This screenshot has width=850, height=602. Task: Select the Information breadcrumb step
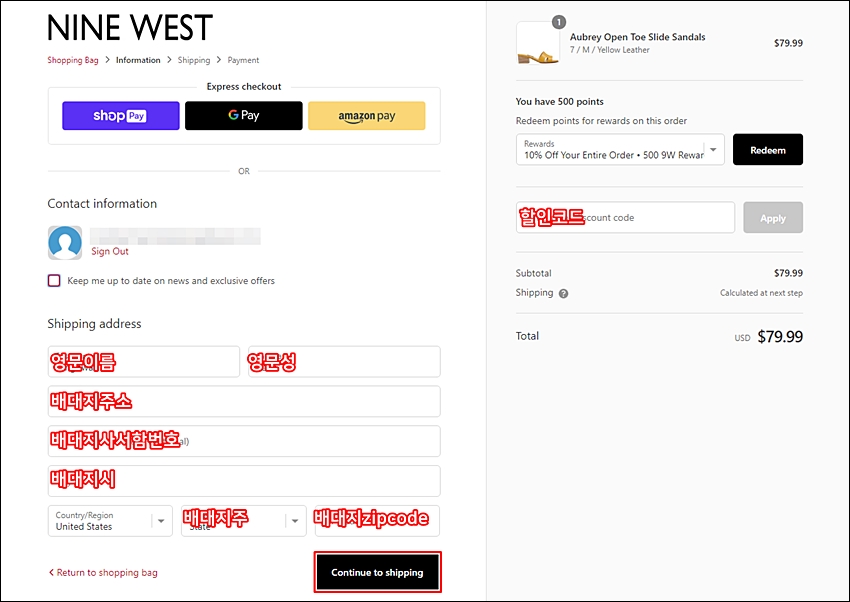tap(138, 60)
